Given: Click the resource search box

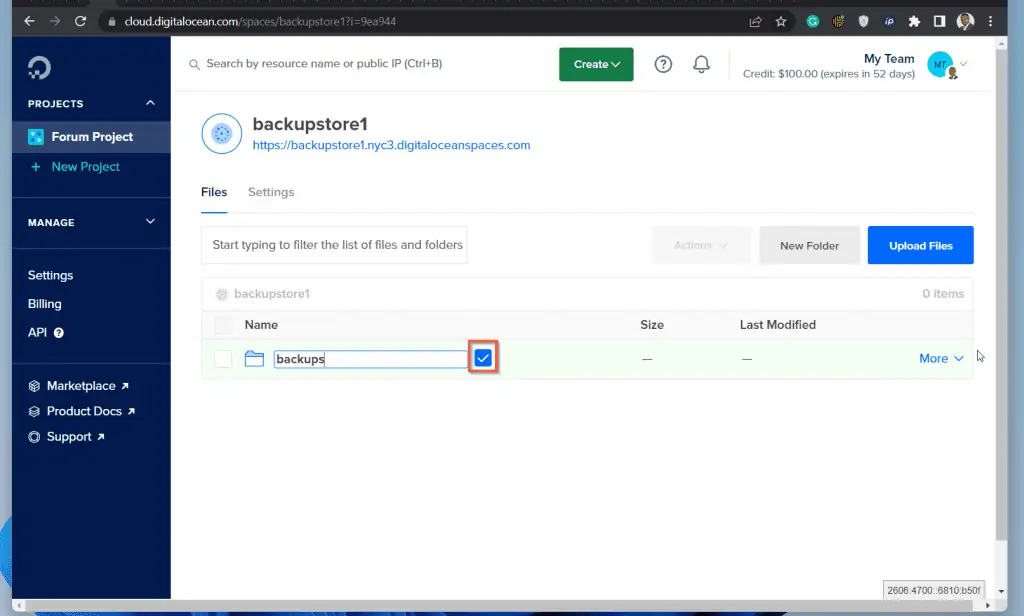Looking at the screenshot, I should click(x=324, y=63).
